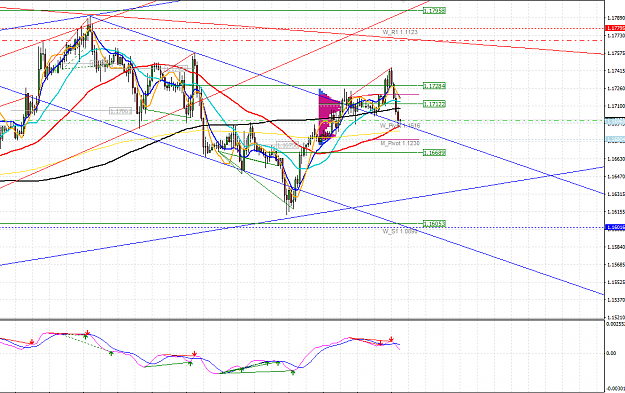625x393 pixels.
Task: Select the green 1.17122 price level label
Action: pyautogui.click(x=434, y=104)
